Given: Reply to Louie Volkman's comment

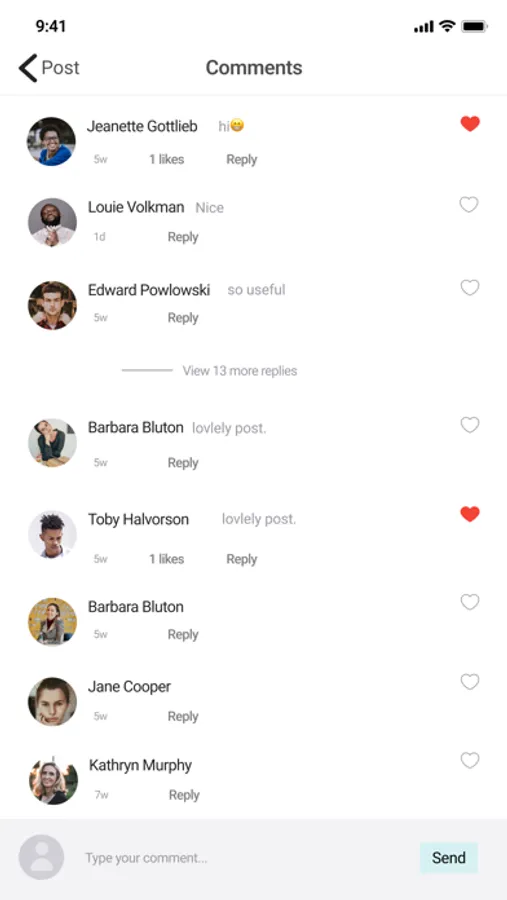Looking at the screenshot, I should 183,237.
